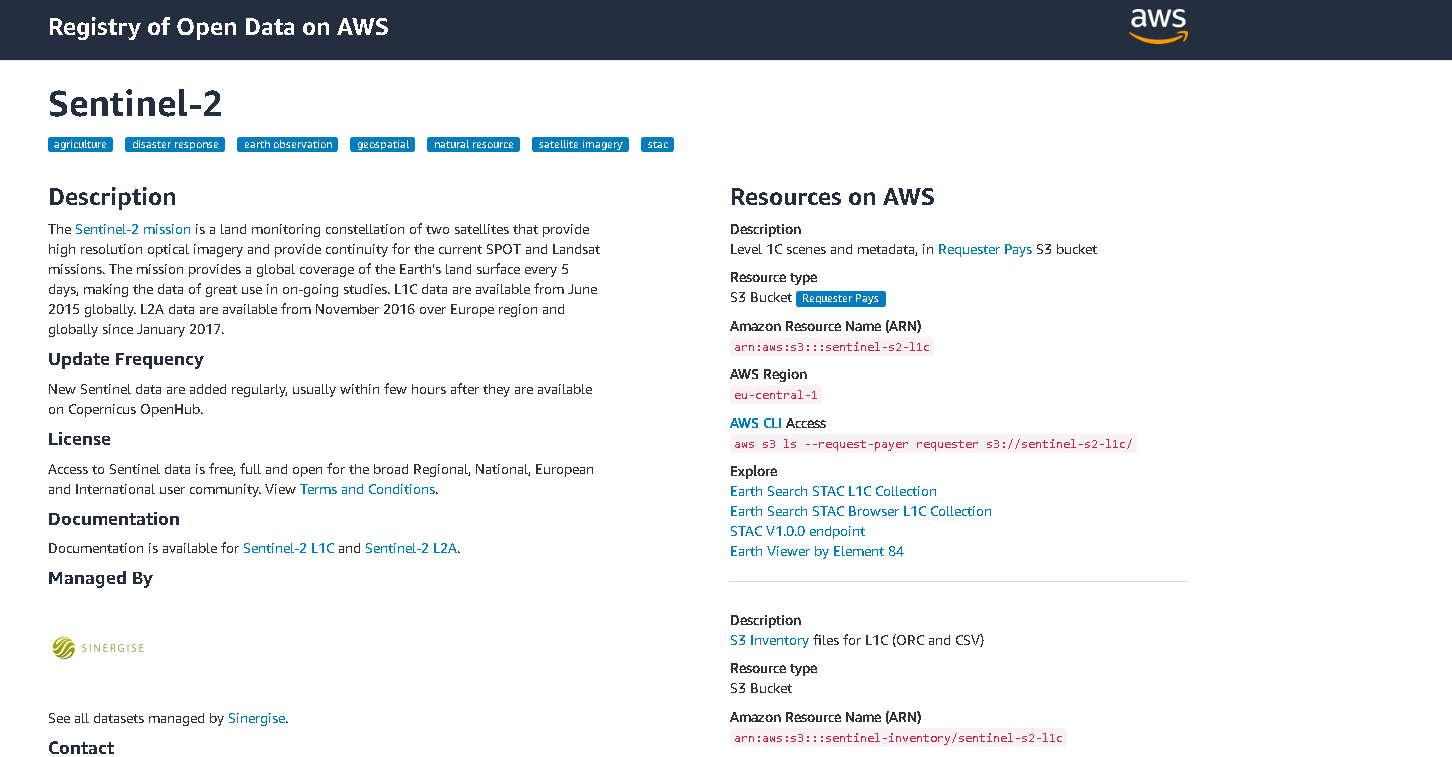Select the natural resource tag
The width and height of the screenshot is (1452, 757).
(473, 145)
